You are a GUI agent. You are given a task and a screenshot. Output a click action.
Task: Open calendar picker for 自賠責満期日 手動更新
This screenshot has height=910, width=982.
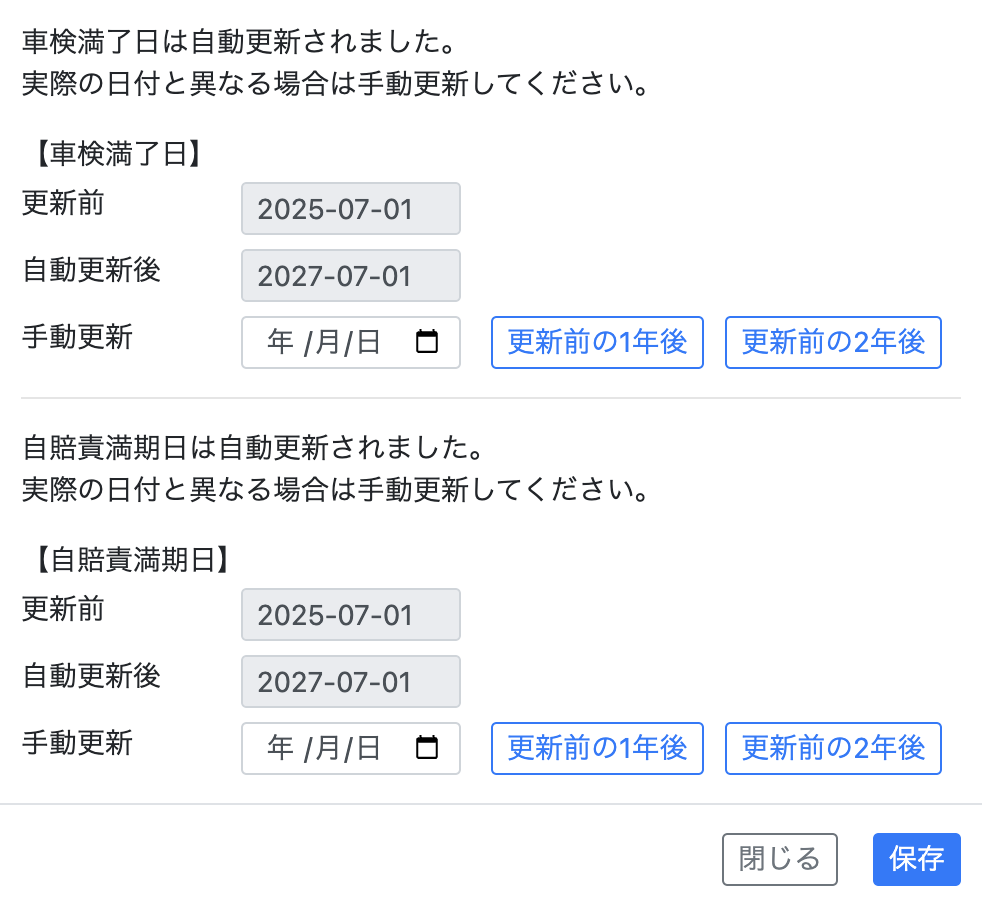[x=426, y=748]
